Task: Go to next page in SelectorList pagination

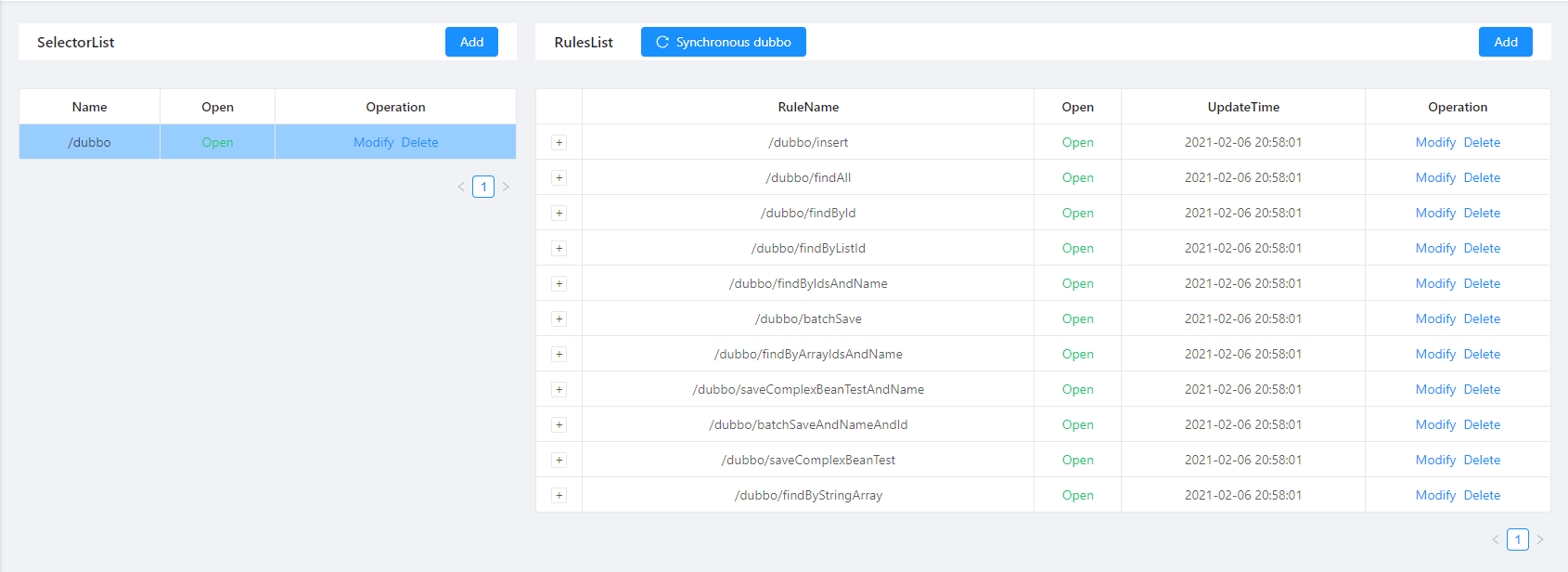Action: [506, 187]
